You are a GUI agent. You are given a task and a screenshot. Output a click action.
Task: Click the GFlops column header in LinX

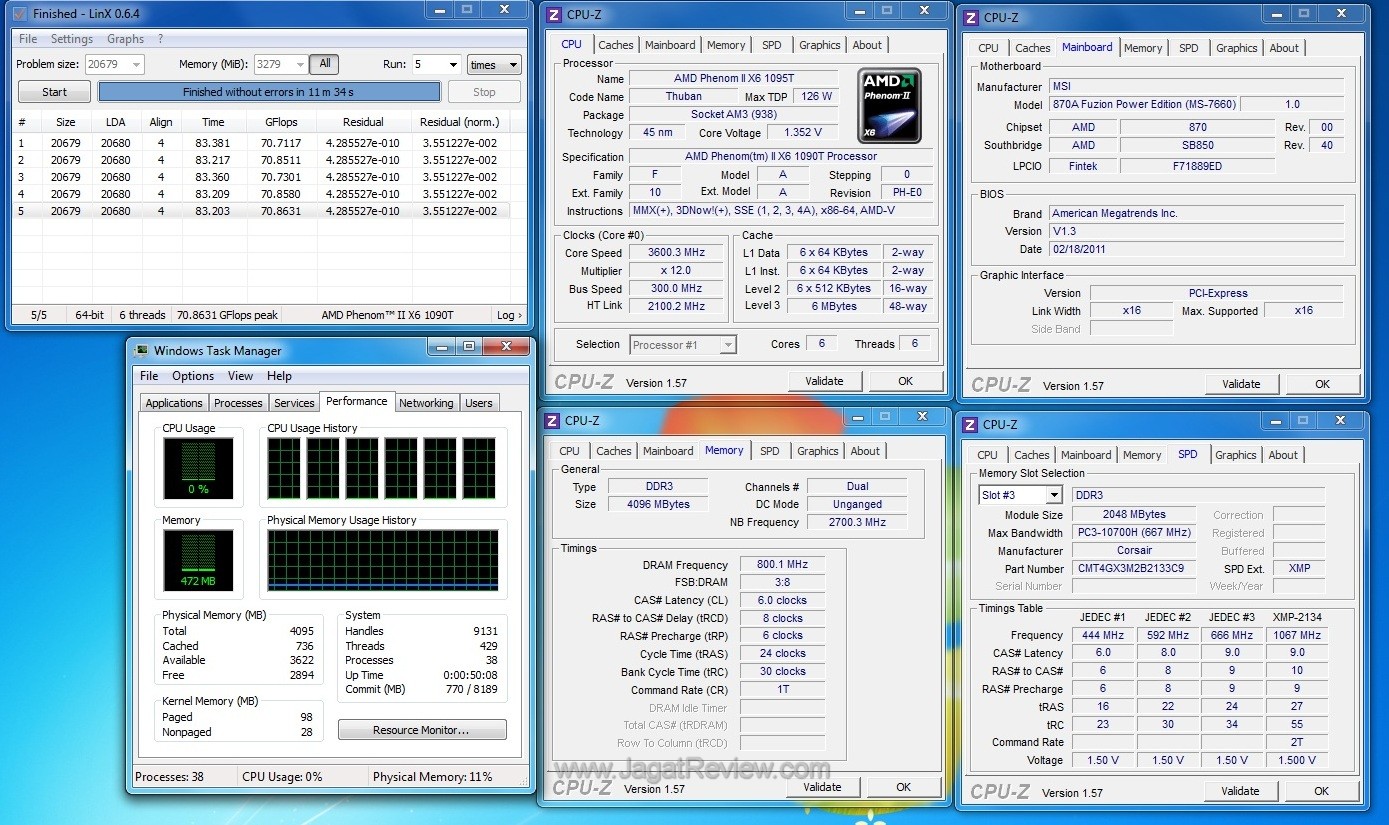(x=281, y=122)
